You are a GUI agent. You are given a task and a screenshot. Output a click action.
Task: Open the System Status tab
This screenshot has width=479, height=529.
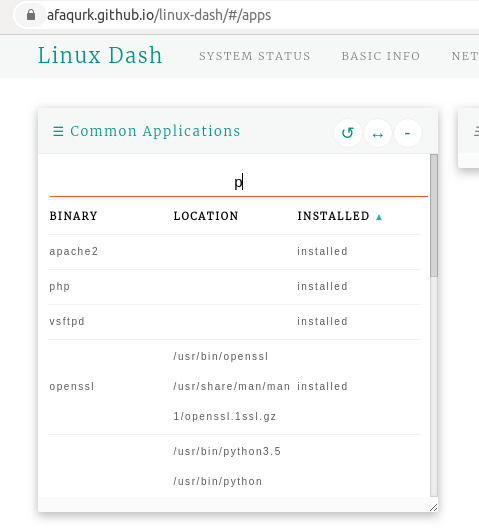tap(254, 56)
